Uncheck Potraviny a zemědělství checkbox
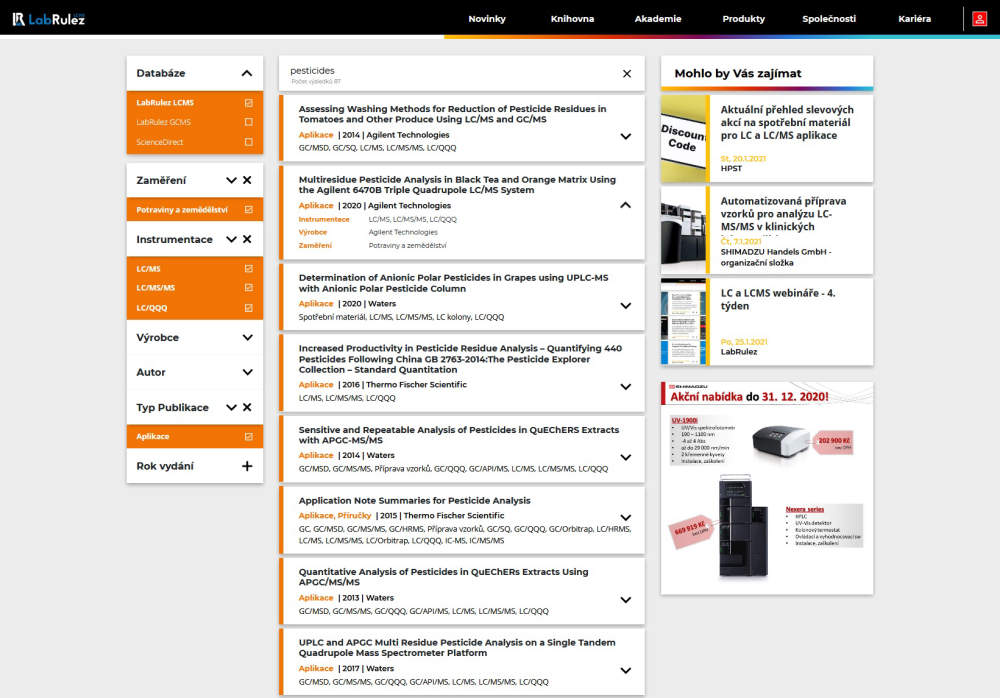Screen dimensions: 1000x698 (x=249, y=210)
